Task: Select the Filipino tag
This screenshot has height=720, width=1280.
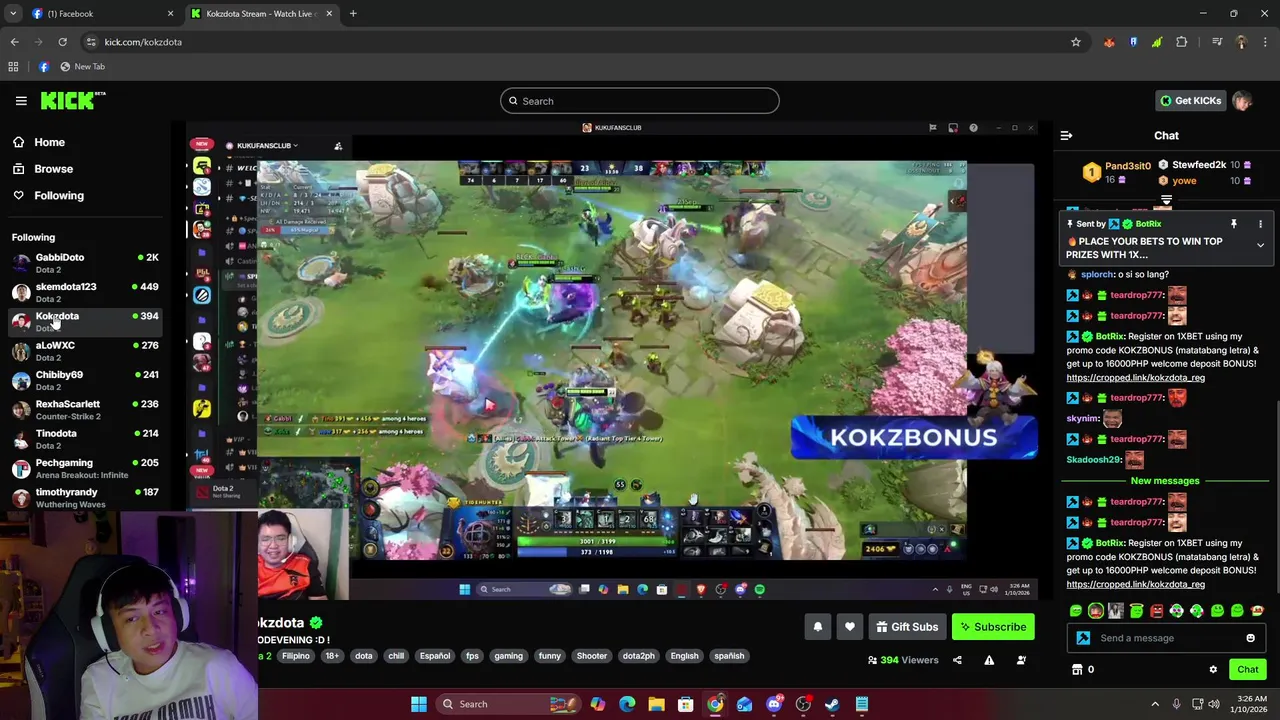Action: [x=295, y=656]
